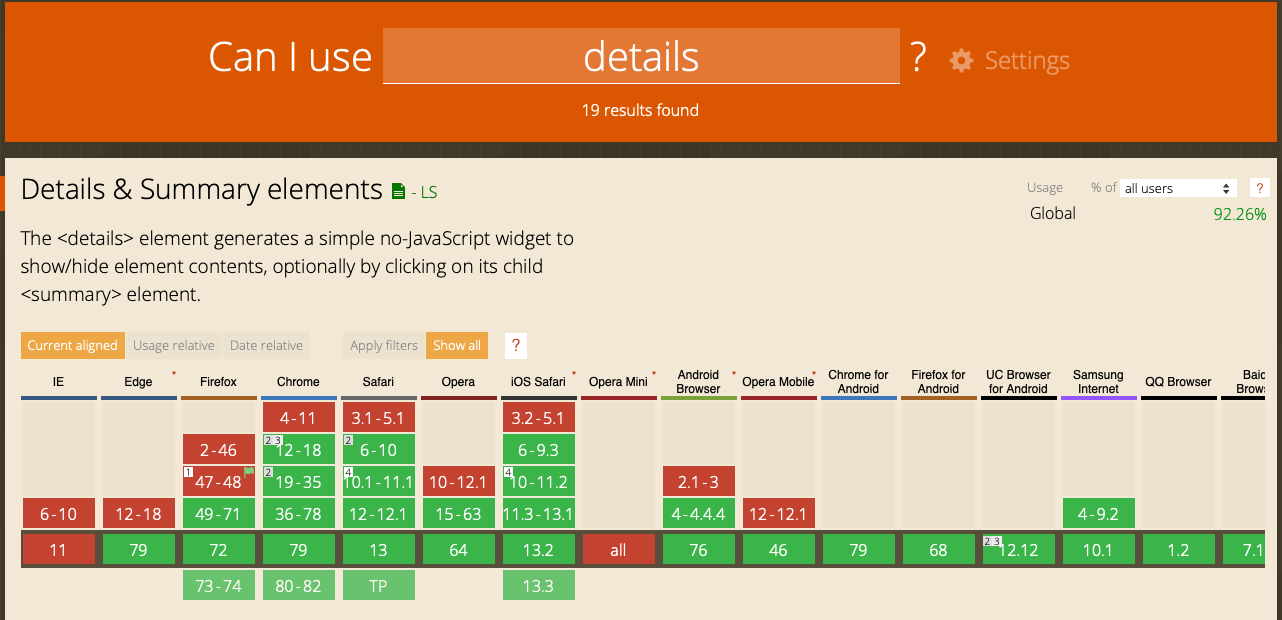Click the green document spec icon

(398, 191)
